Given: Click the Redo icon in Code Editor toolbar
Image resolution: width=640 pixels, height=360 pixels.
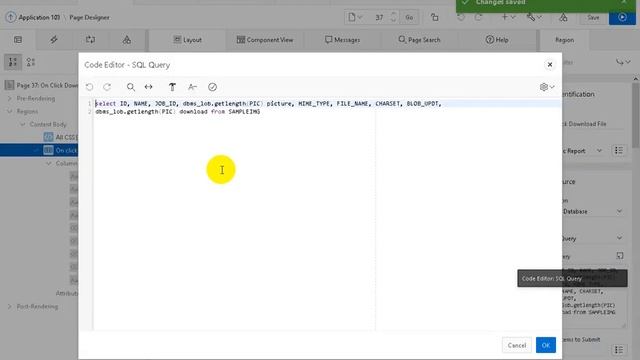Looking at the screenshot, I should pos(107,87).
